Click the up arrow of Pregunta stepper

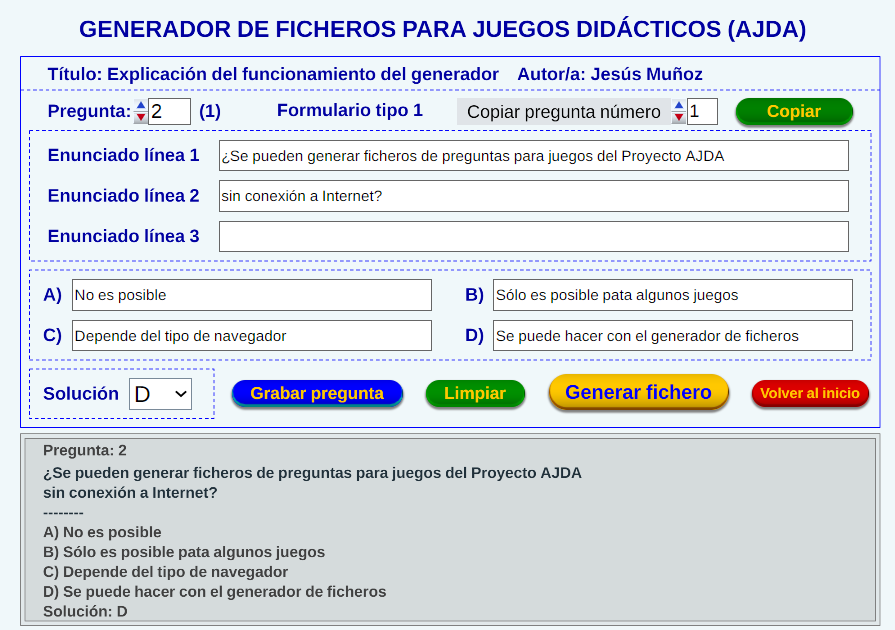pos(141,105)
